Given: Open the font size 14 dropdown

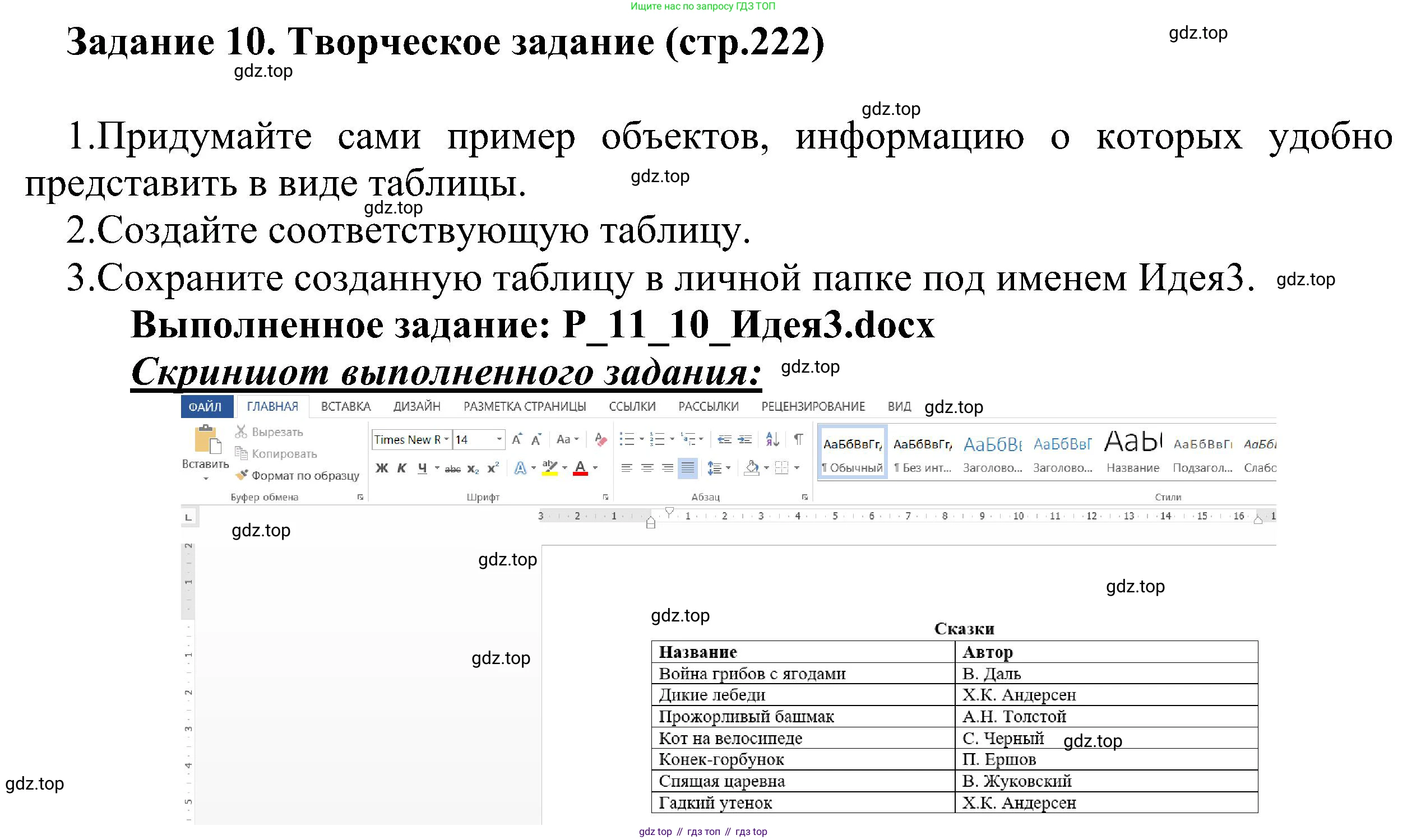Looking at the screenshot, I should click(x=499, y=439).
